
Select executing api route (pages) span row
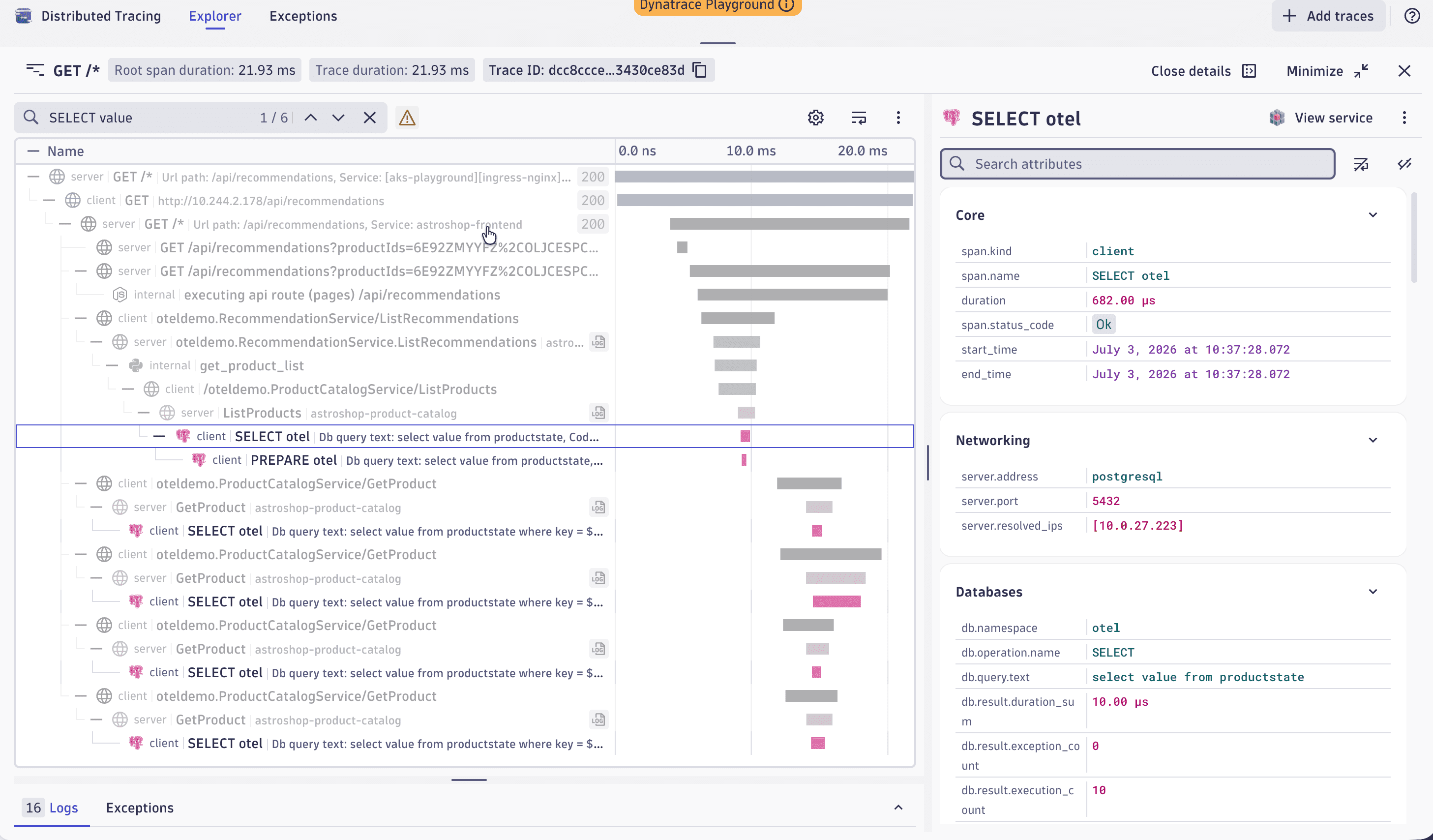tap(465, 295)
